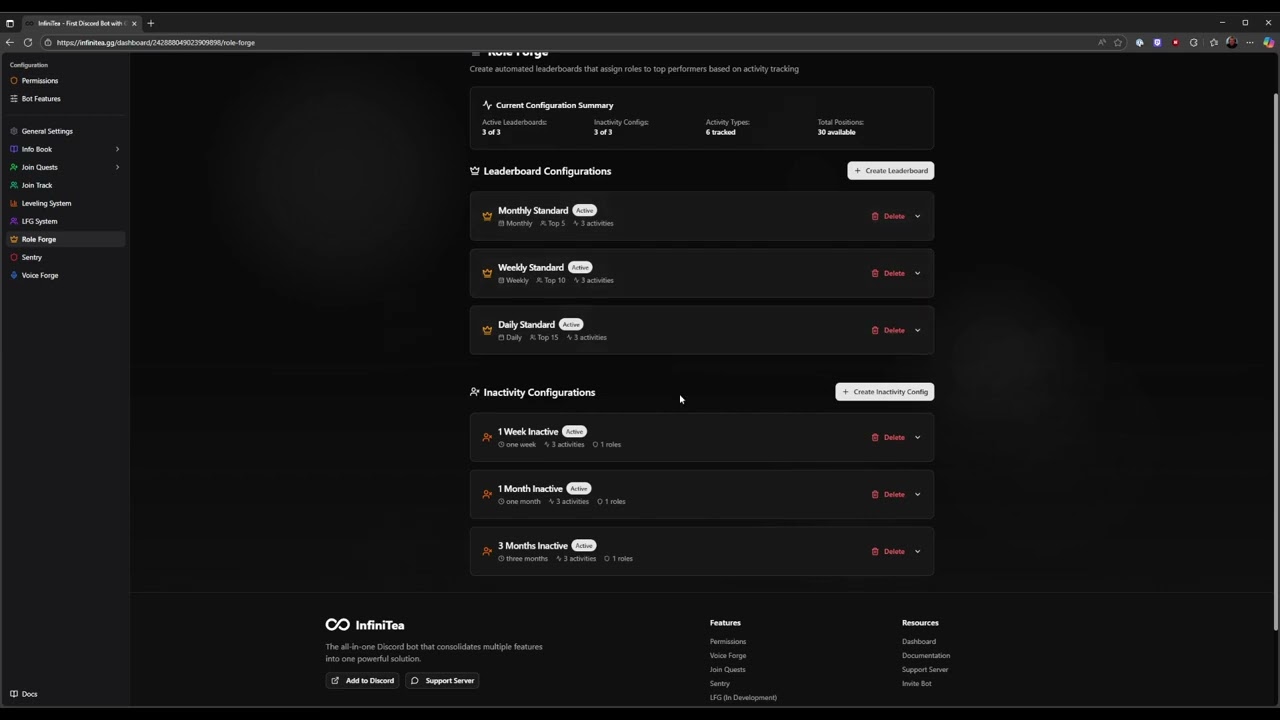Click the crown icon beside Weekly Standard

pos(487,273)
